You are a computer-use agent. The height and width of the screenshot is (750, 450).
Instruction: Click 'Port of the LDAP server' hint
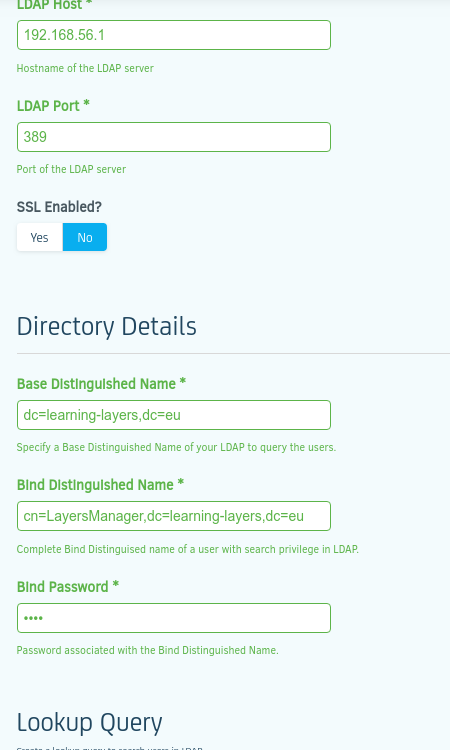pos(71,169)
